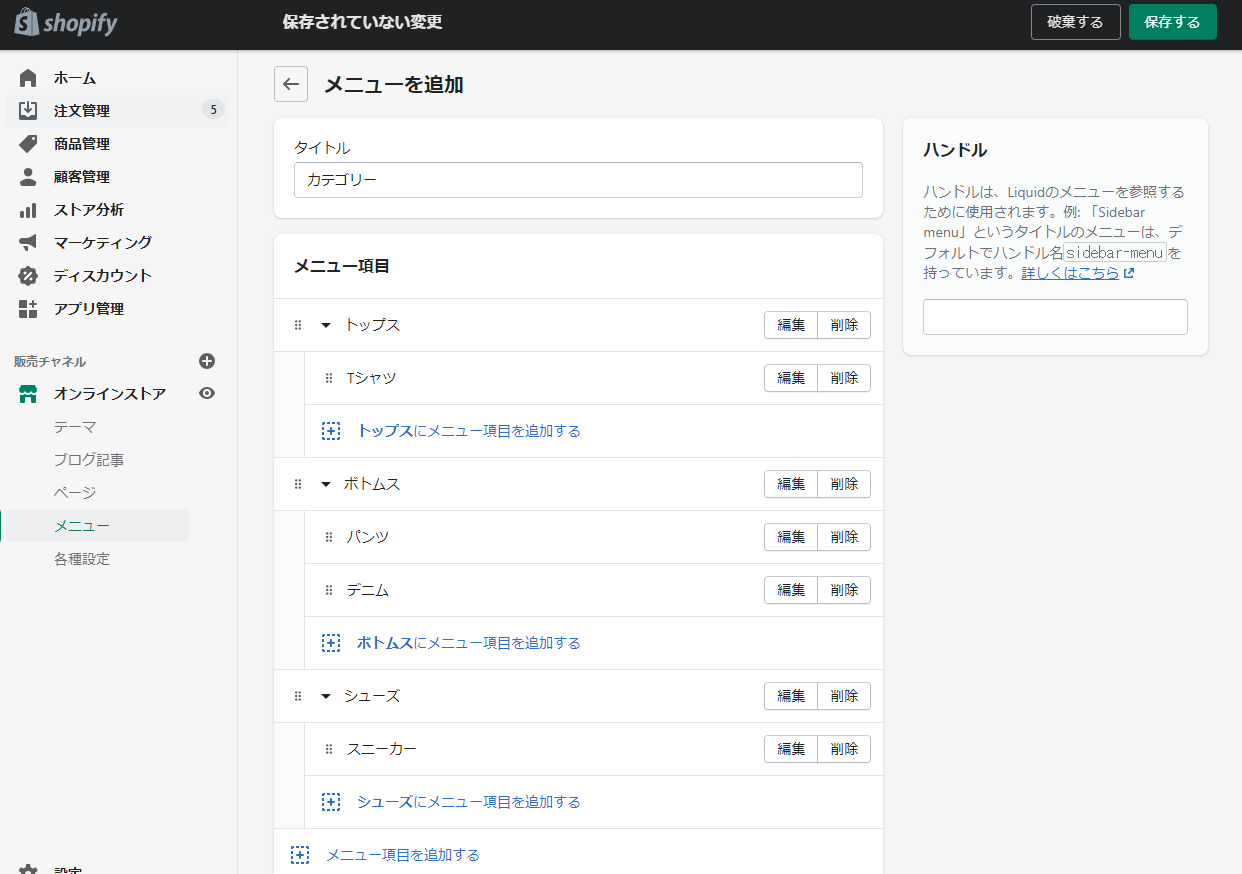Image resolution: width=1242 pixels, height=874 pixels.
Task: Click the 注文管理 orders icon
Action: click(28, 111)
